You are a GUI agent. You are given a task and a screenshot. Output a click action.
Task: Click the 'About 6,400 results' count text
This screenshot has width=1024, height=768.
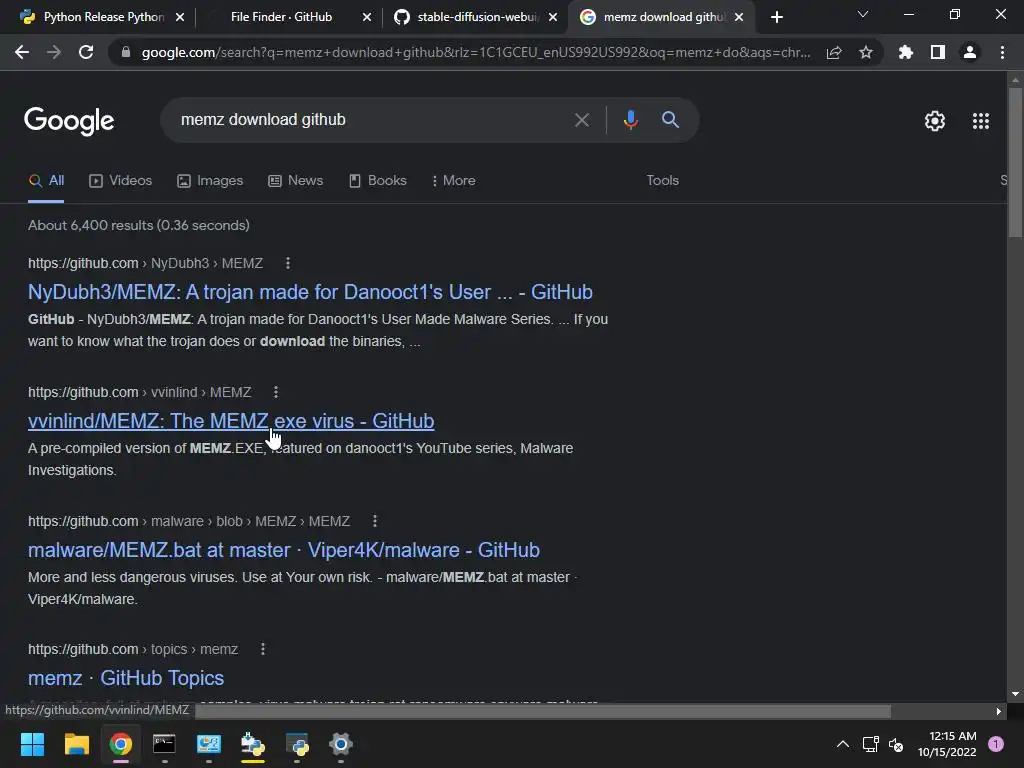pyautogui.click(x=139, y=225)
